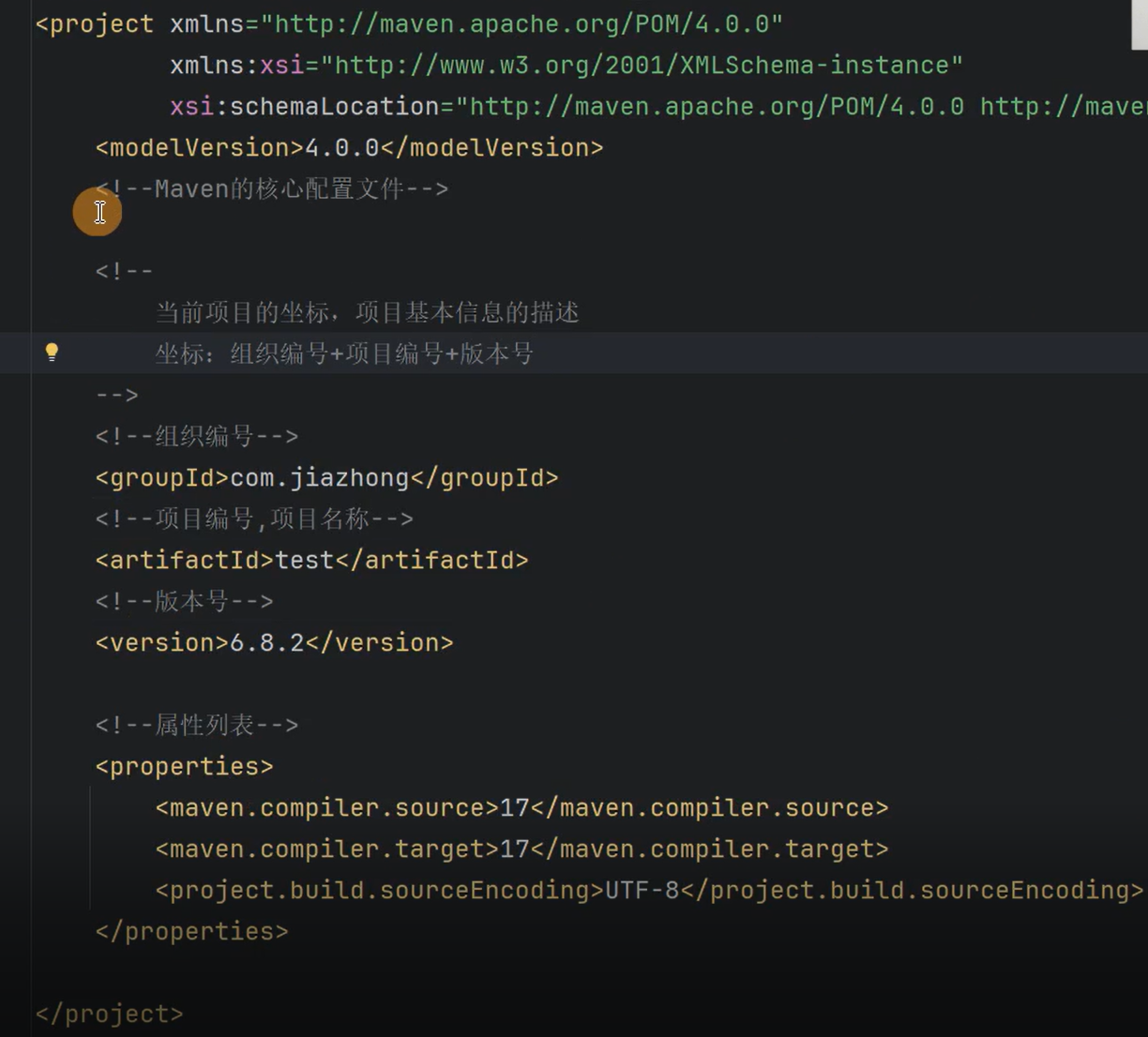Click the "<!--组织编号-->" comment
This screenshot has width=1148, height=1037.
(x=197, y=436)
